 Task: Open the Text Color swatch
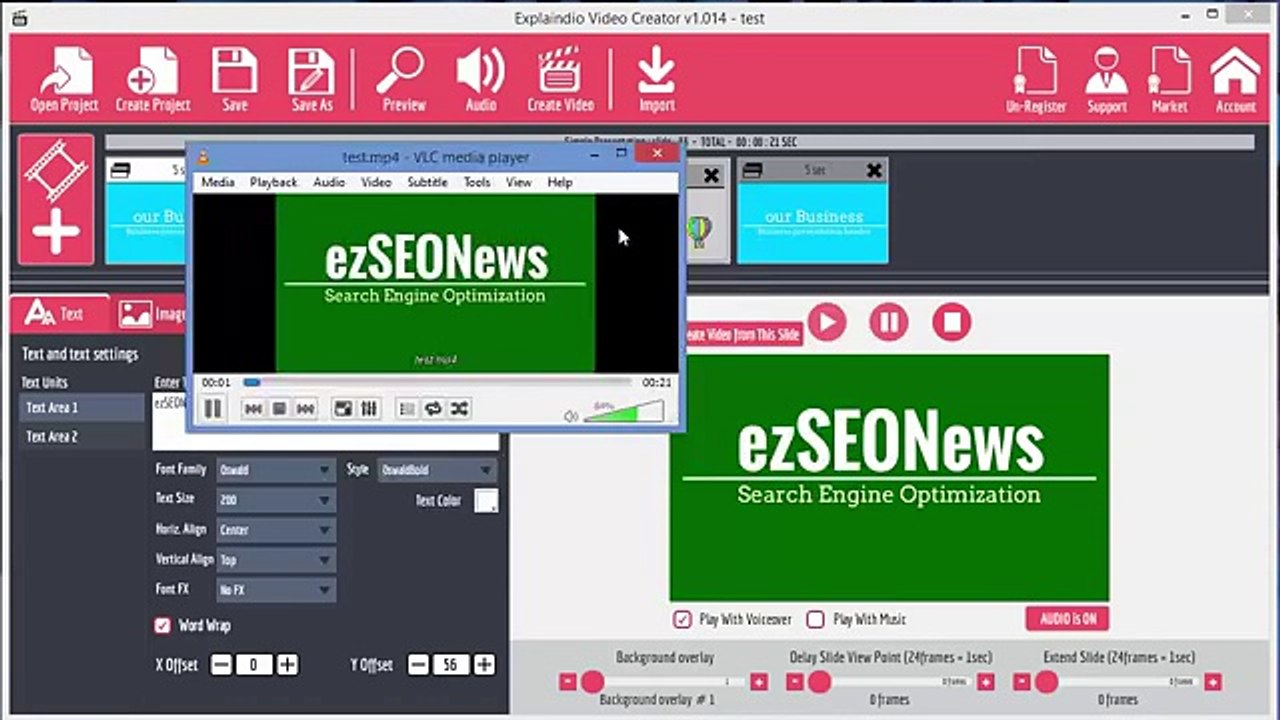click(486, 501)
